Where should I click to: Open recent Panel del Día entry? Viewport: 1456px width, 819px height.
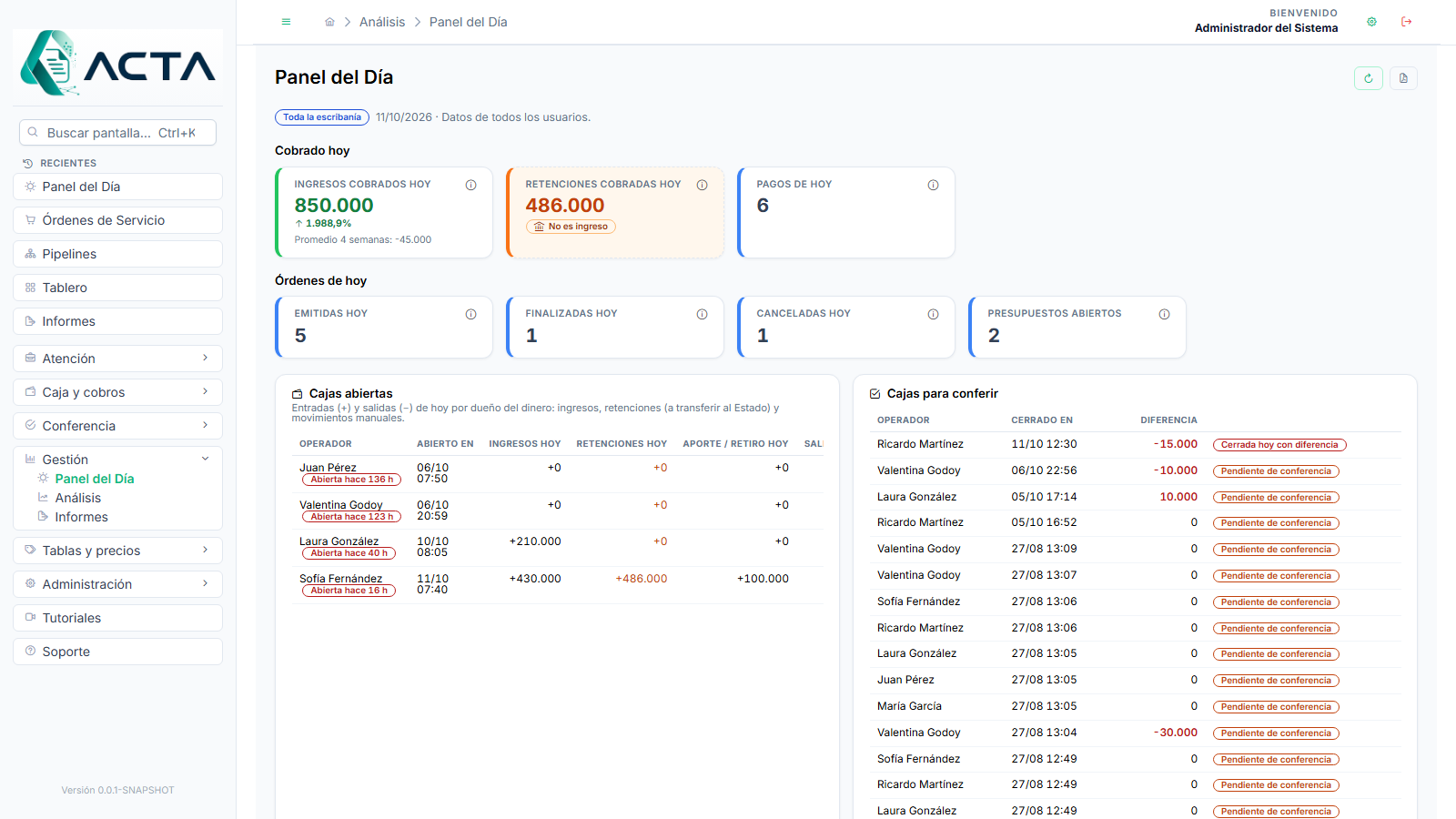pos(118,187)
